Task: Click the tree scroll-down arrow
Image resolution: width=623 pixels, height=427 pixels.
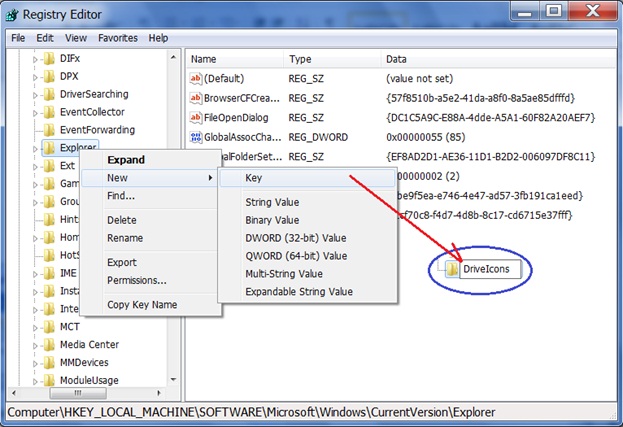Action: [x=174, y=379]
